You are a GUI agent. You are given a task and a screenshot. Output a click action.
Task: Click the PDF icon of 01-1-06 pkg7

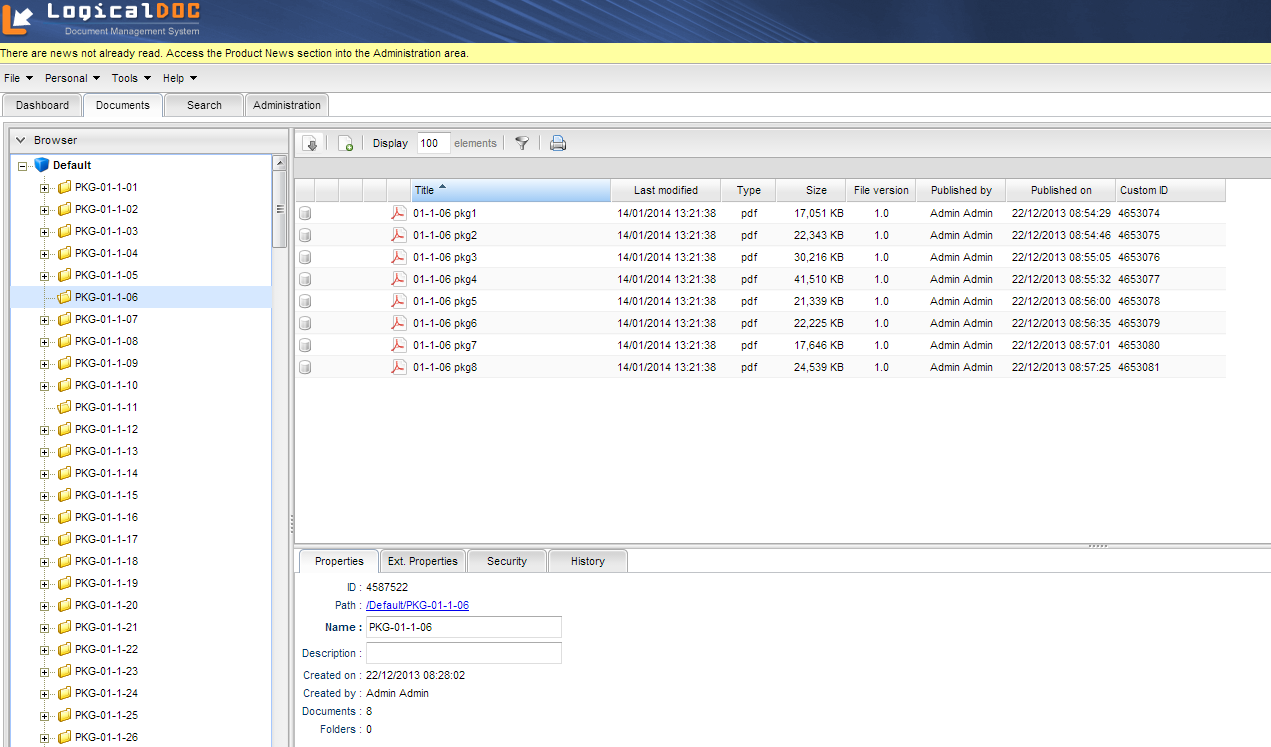coord(398,345)
